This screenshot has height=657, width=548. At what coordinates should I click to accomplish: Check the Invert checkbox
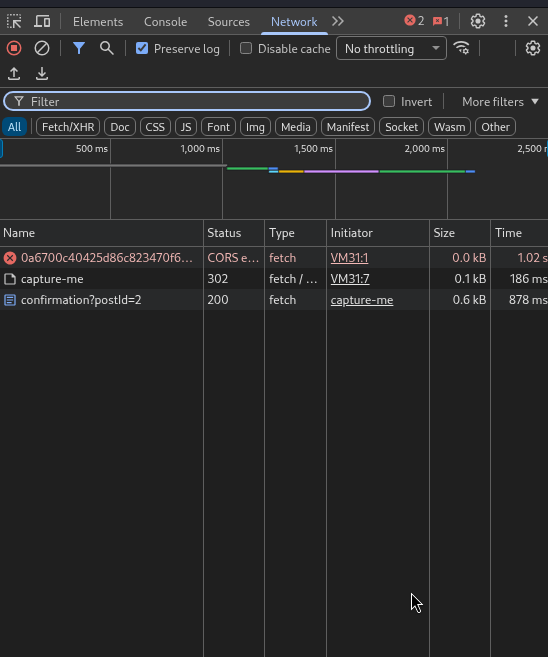[x=389, y=101]
